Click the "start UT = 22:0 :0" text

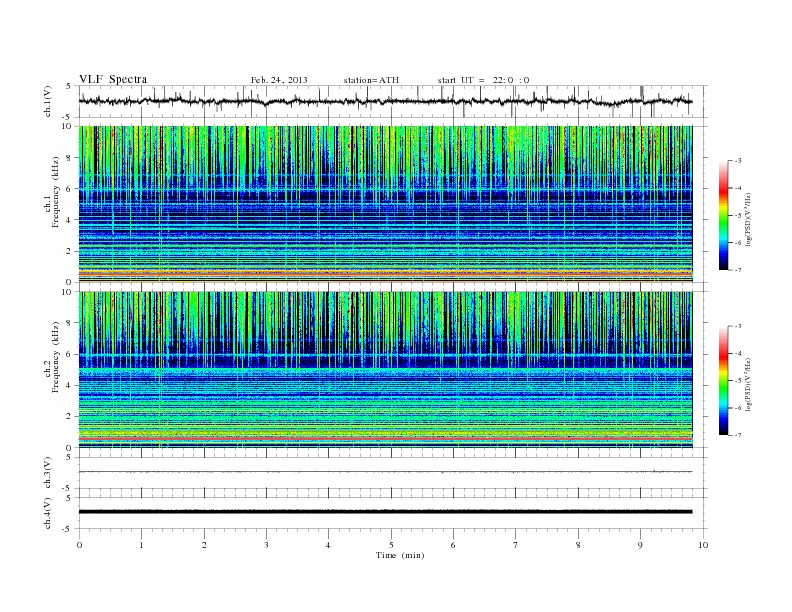point(483,80)
